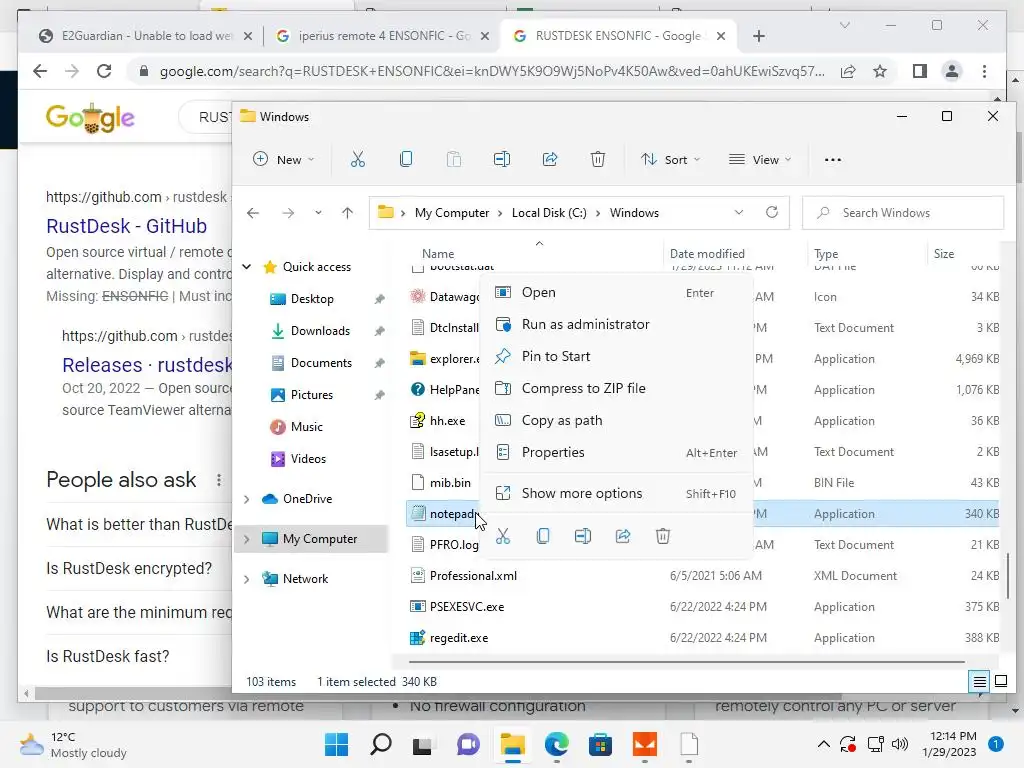The image size is (1024, 768).
Task: Open the Sort dropdown in Explorer
Action: 670,159
